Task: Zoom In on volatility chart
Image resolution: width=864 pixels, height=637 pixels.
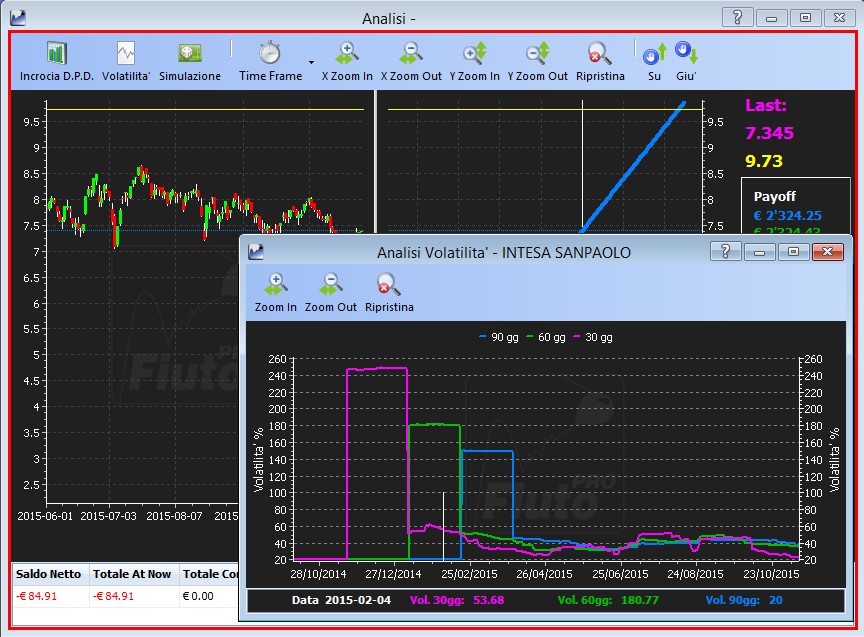Action: [x=276, y=293]
